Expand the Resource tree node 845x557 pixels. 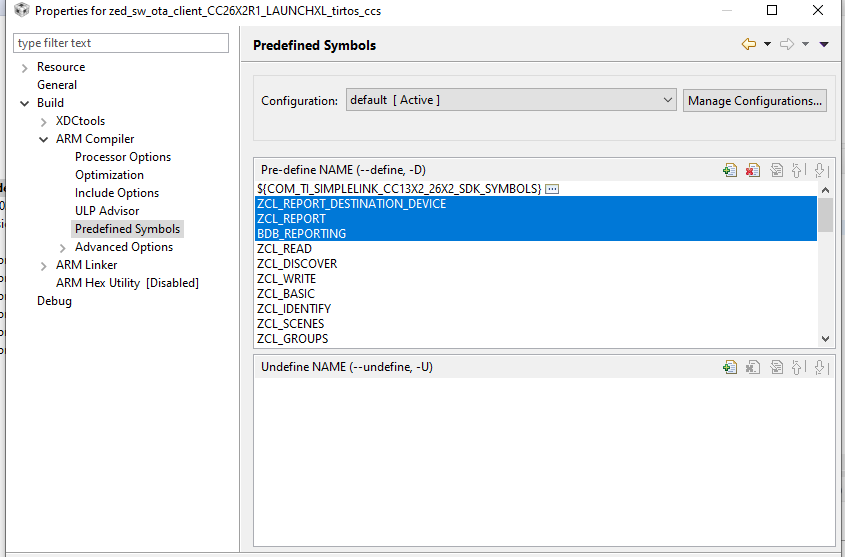(x=24, y=68)
